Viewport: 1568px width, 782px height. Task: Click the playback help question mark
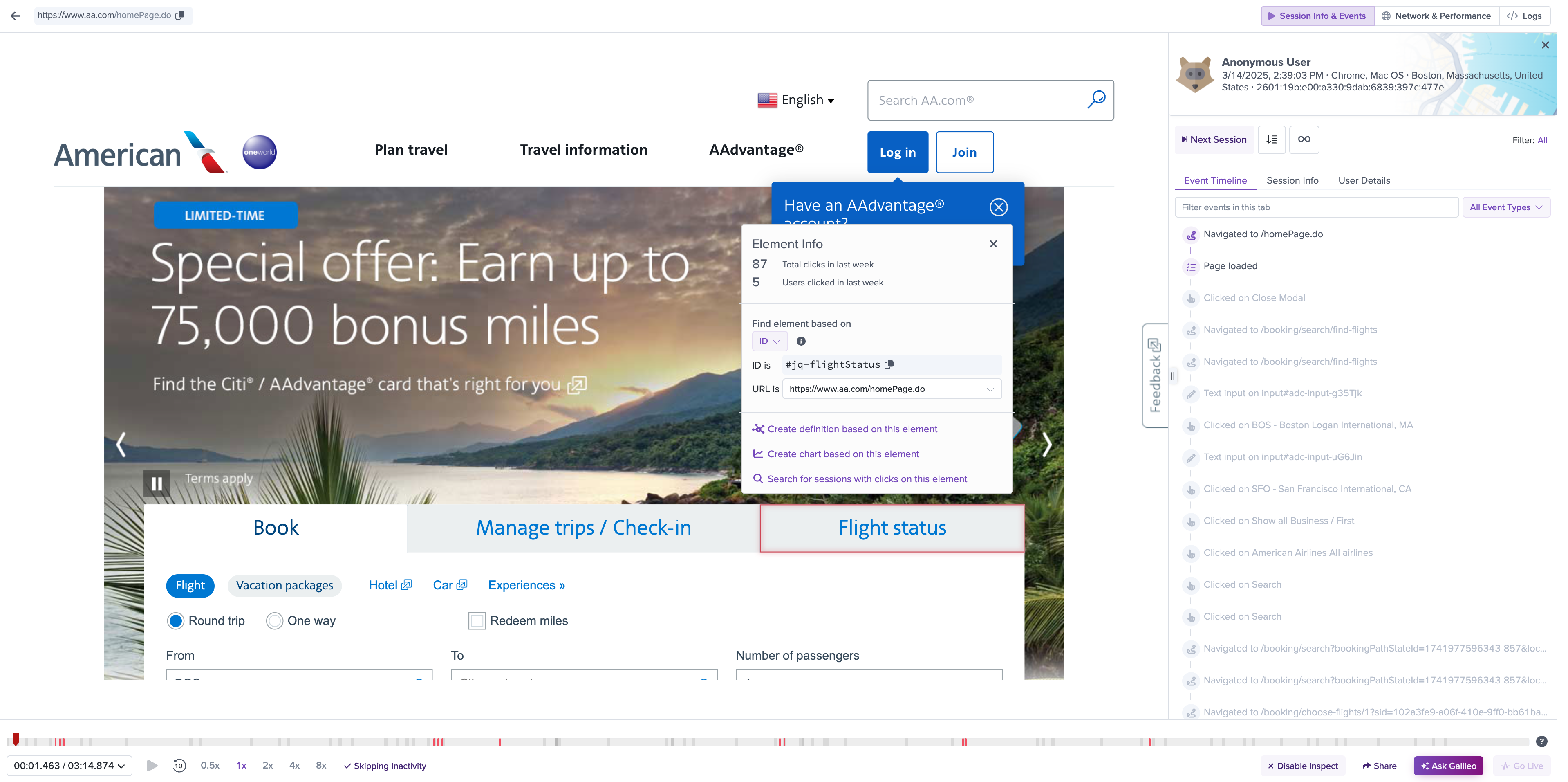[1542, 741]
